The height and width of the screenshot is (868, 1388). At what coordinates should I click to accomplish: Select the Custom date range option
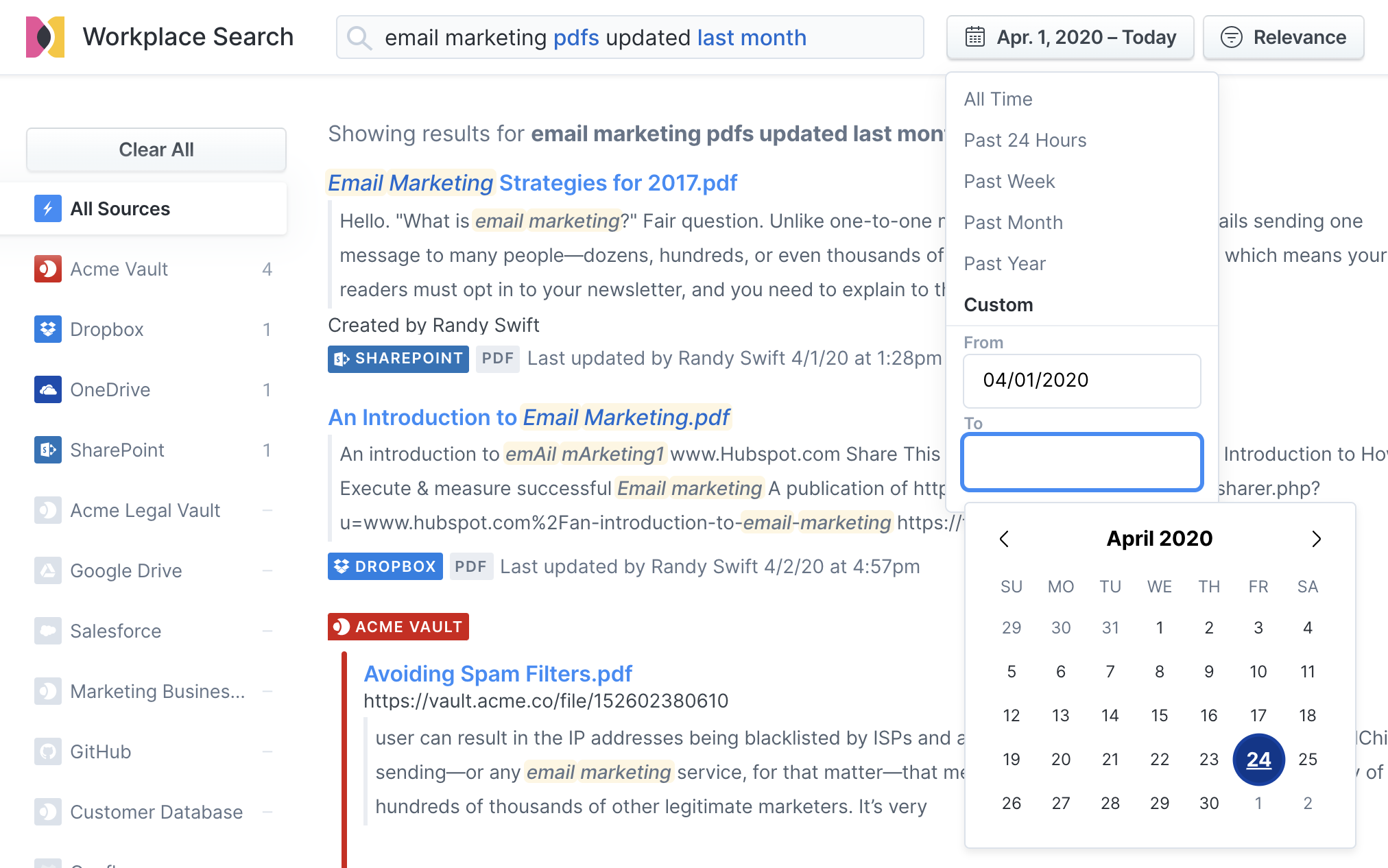[998, 304]
